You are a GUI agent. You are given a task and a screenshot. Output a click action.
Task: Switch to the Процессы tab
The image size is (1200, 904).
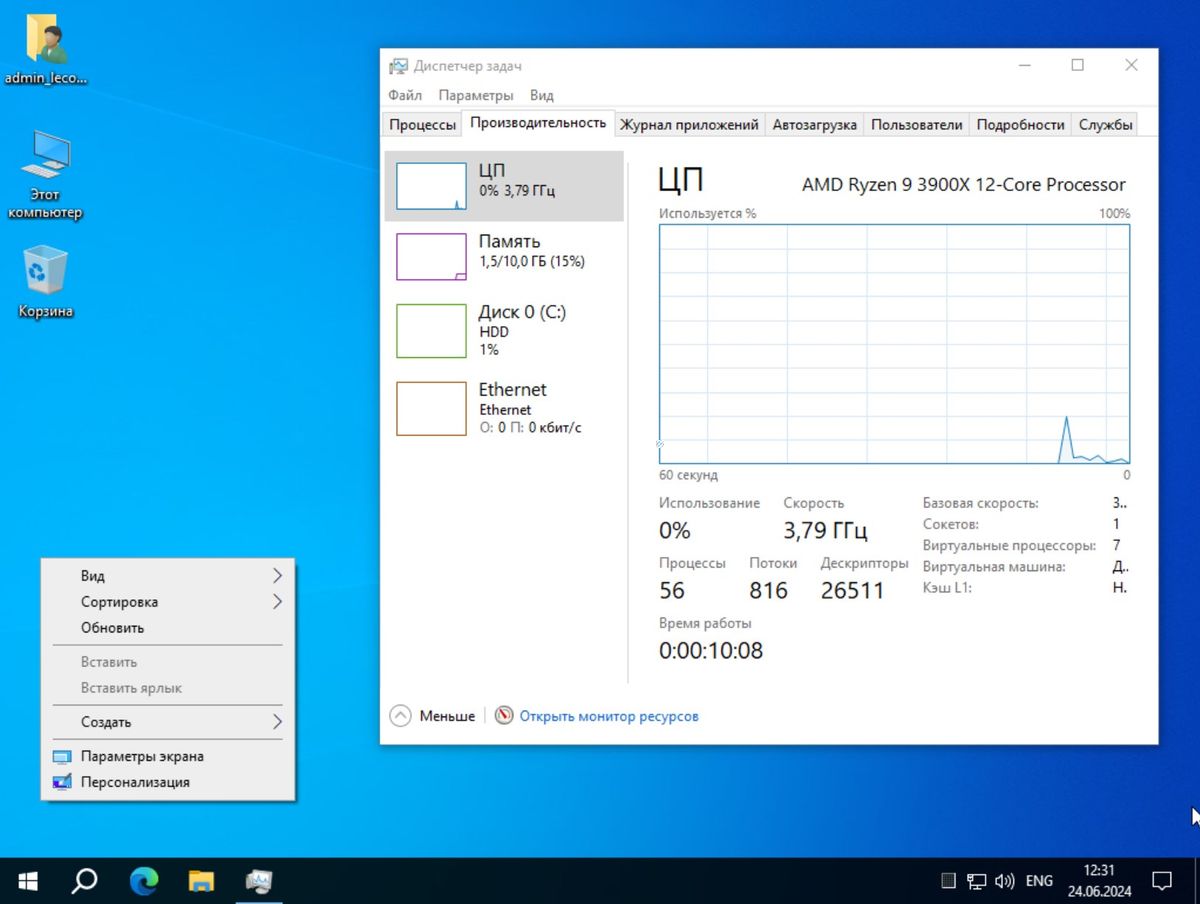[x=422, y=125]
